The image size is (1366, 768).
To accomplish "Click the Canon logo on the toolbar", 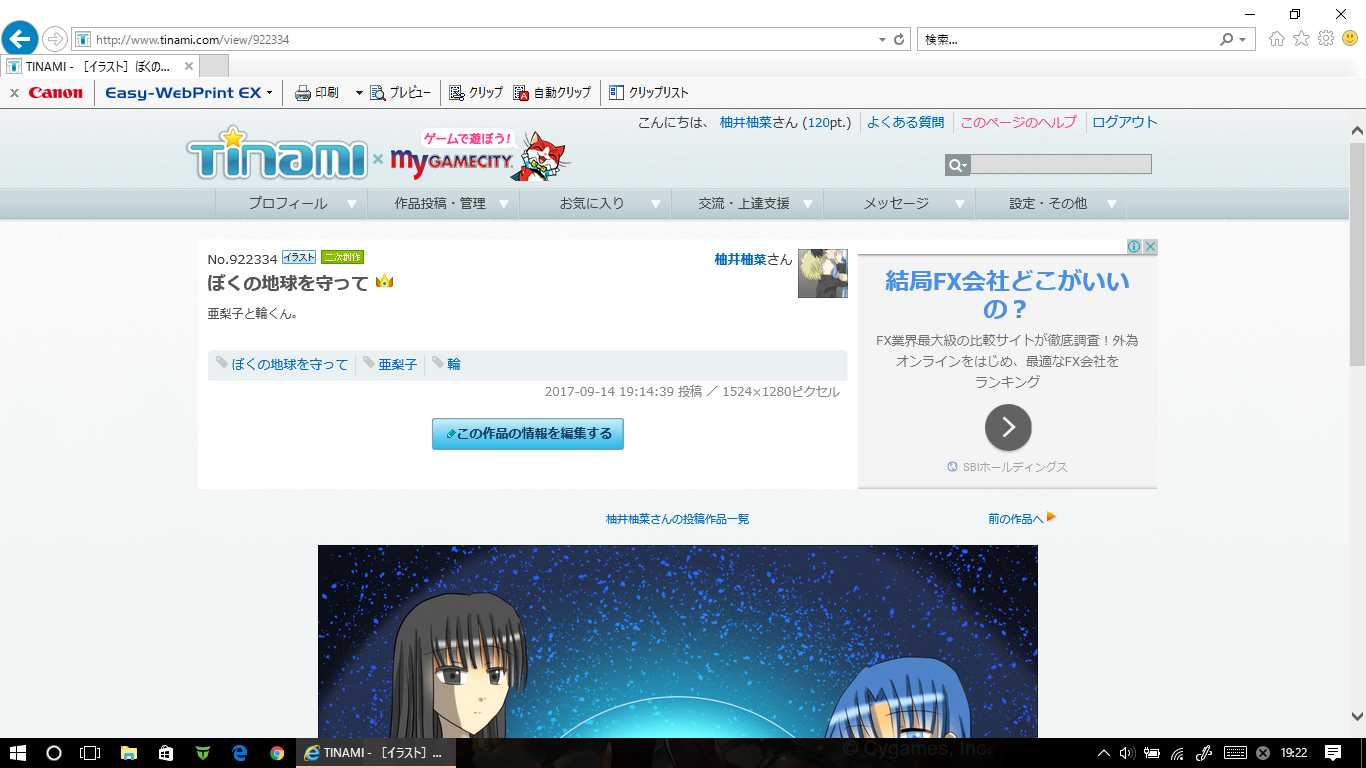I will coord(56,93).
